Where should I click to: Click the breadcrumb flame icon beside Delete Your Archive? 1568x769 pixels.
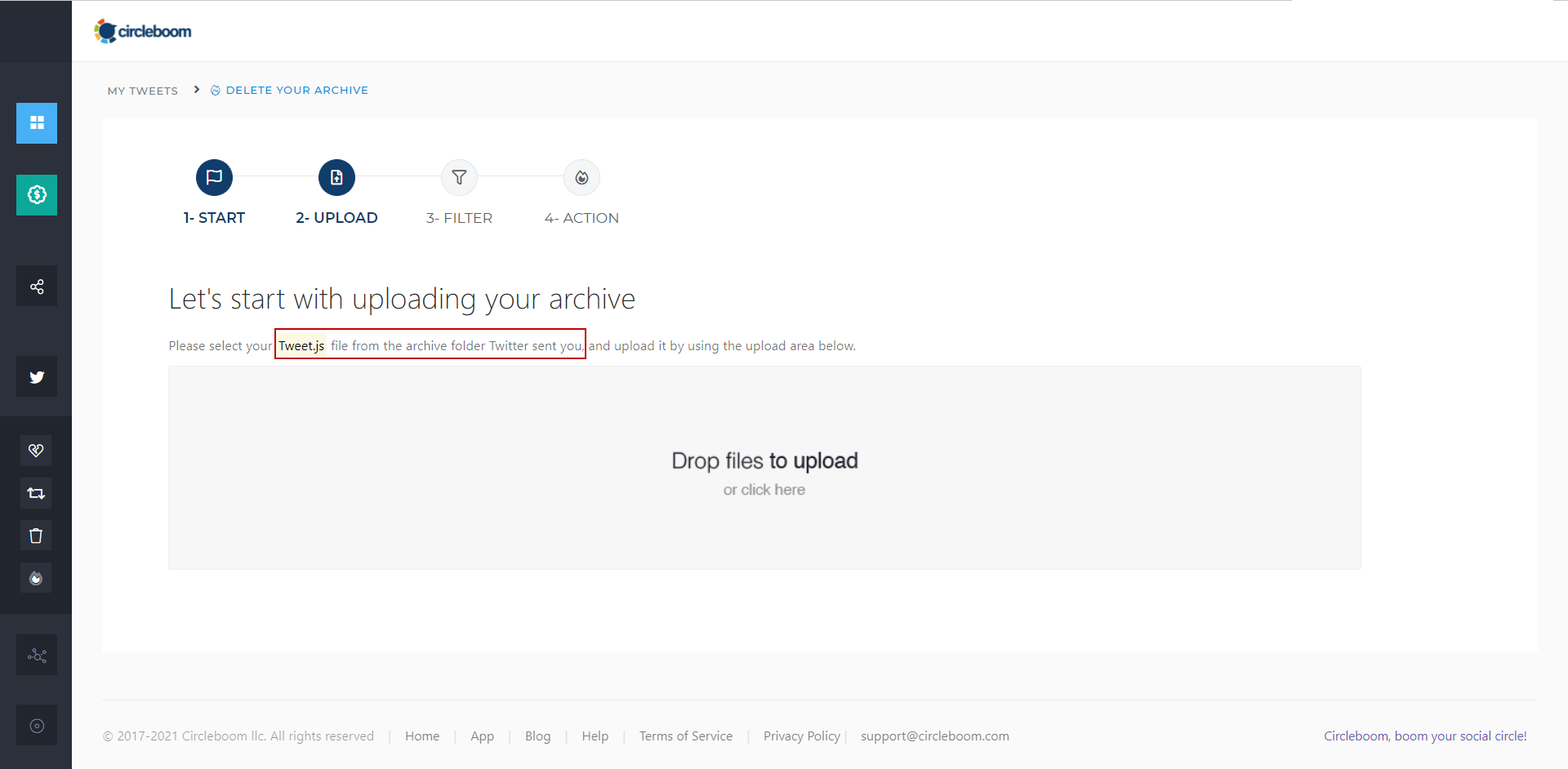coord(216,91)
